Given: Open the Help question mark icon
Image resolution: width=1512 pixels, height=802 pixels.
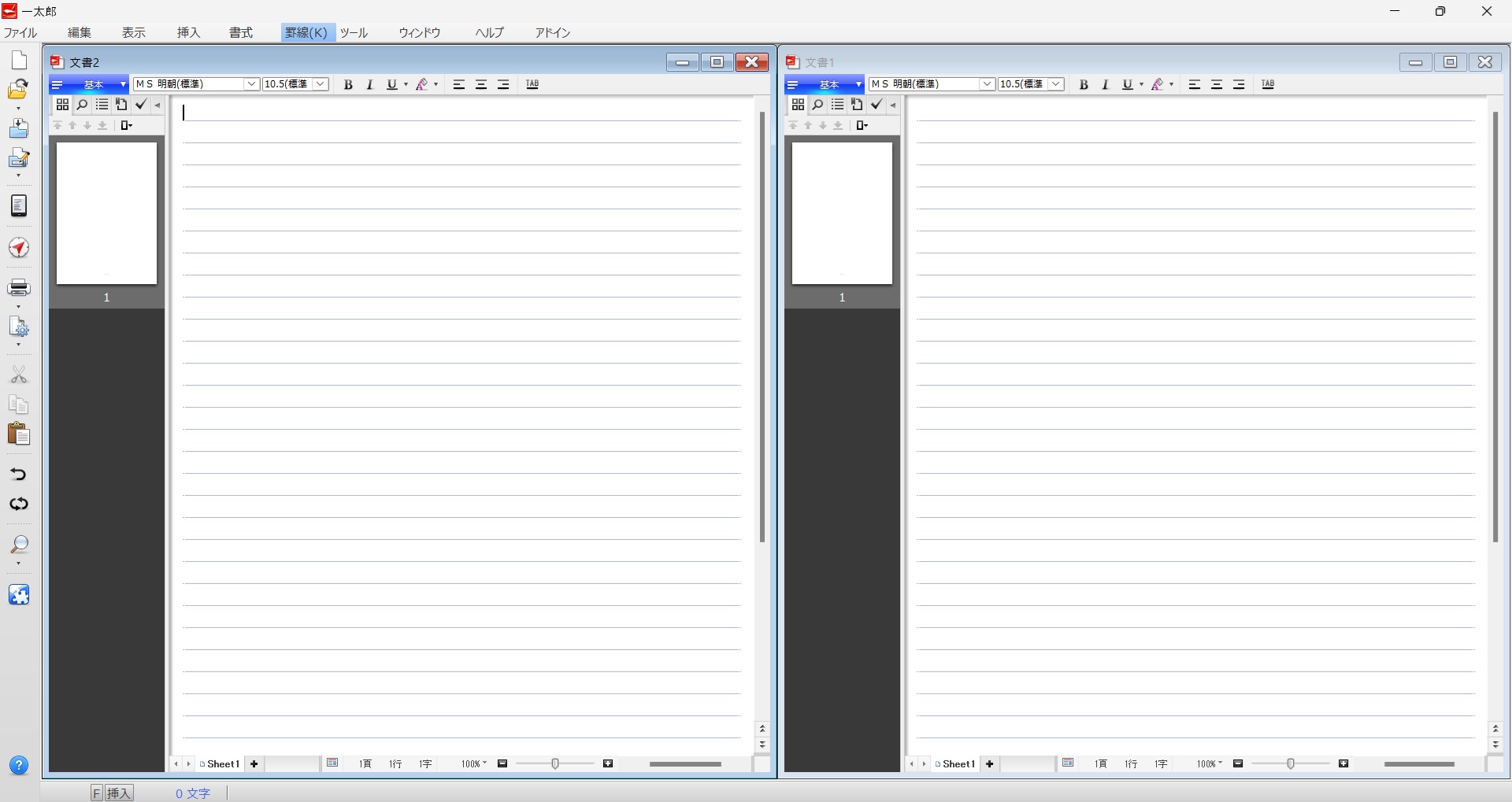Looking at the screenshot, I should (19, 765).
